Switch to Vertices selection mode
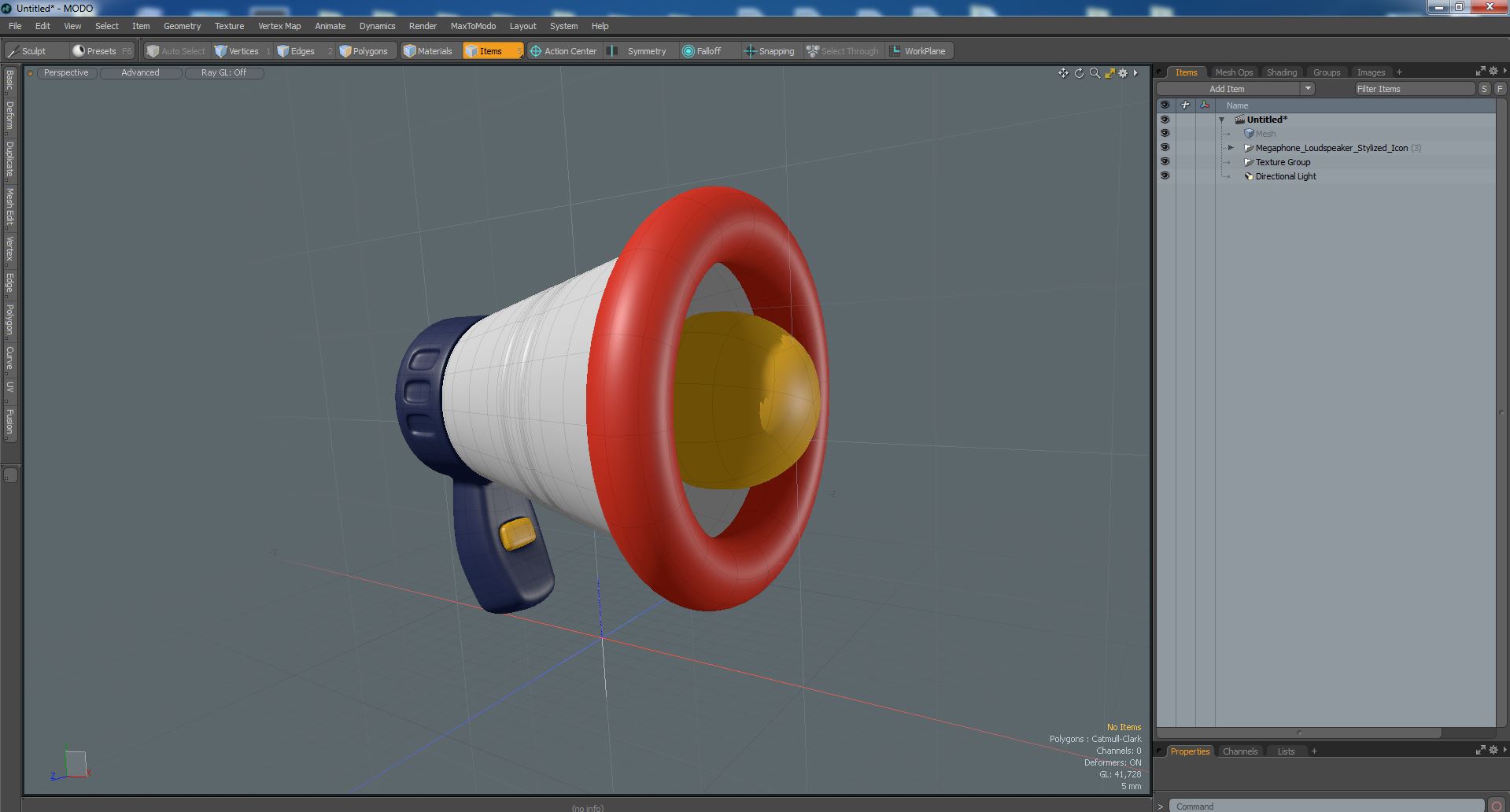The image size is (1510, 812). pos(242,51)
